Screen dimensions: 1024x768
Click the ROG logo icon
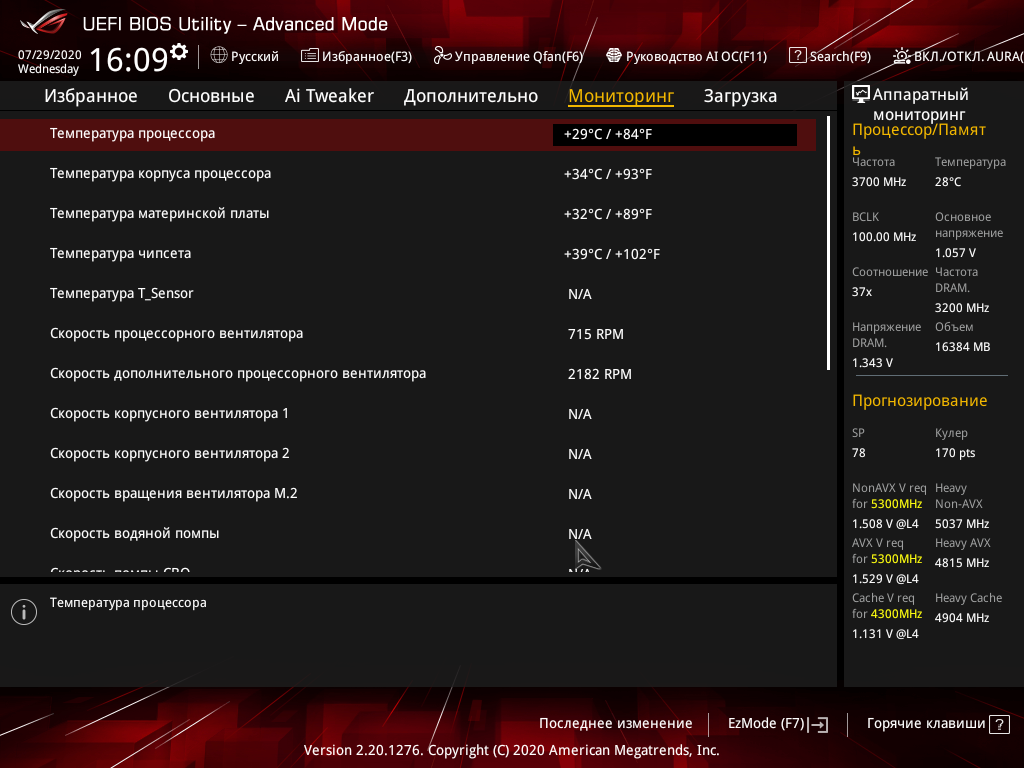(x=44, y=22)
